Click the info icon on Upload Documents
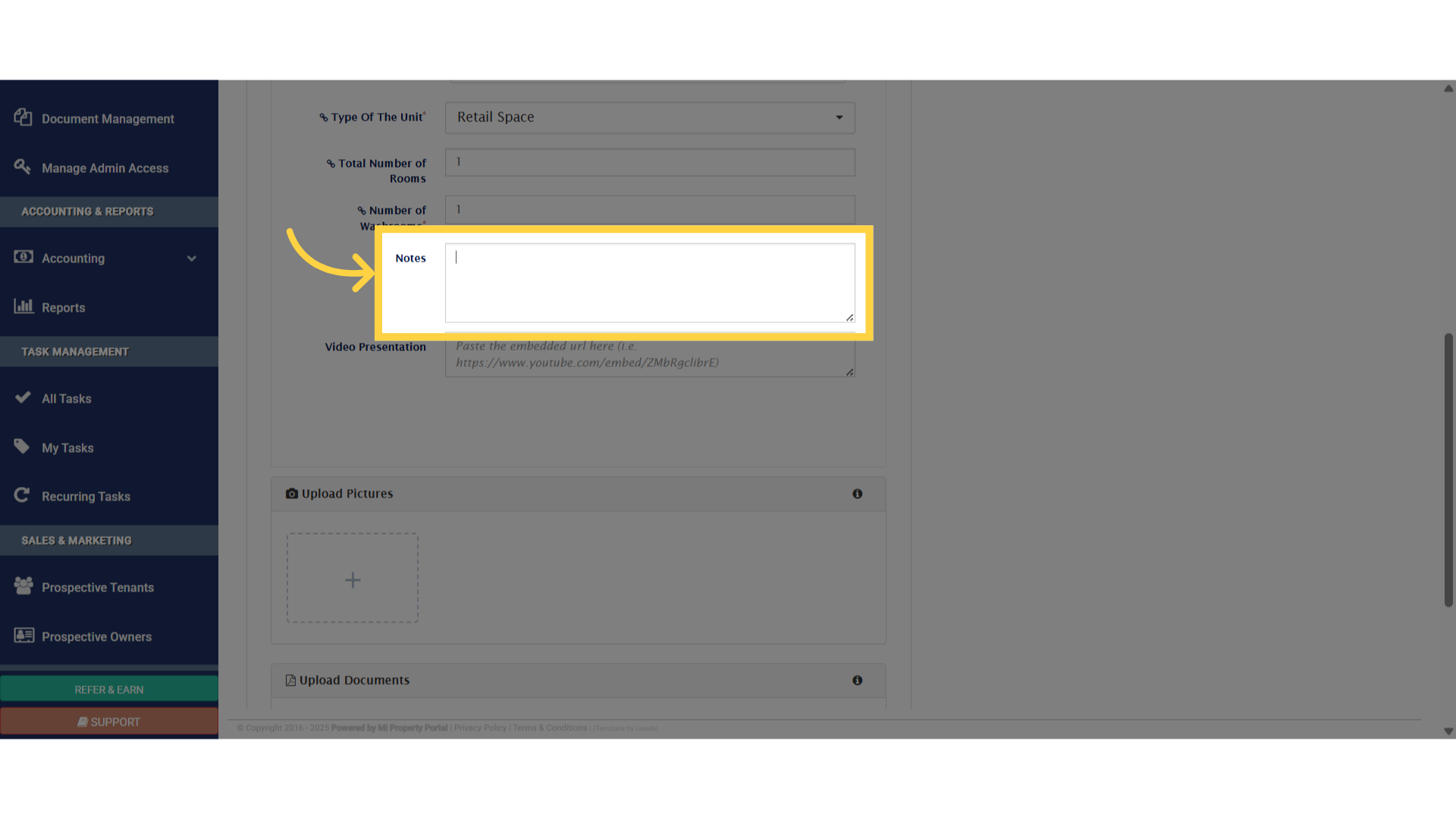 (858, 680)
